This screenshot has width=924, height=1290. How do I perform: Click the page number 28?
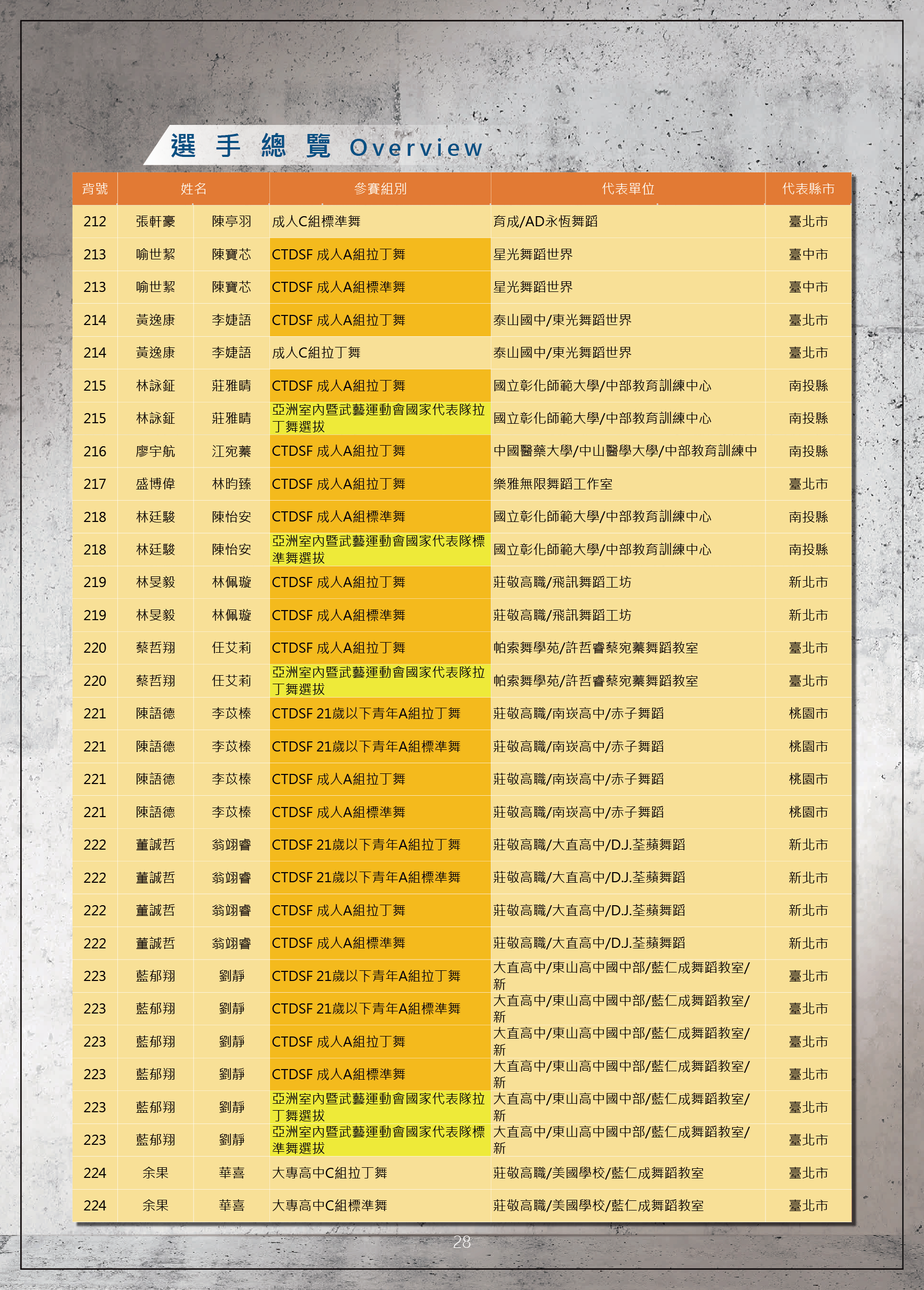pyautogui.click(x=461, y=1242)
